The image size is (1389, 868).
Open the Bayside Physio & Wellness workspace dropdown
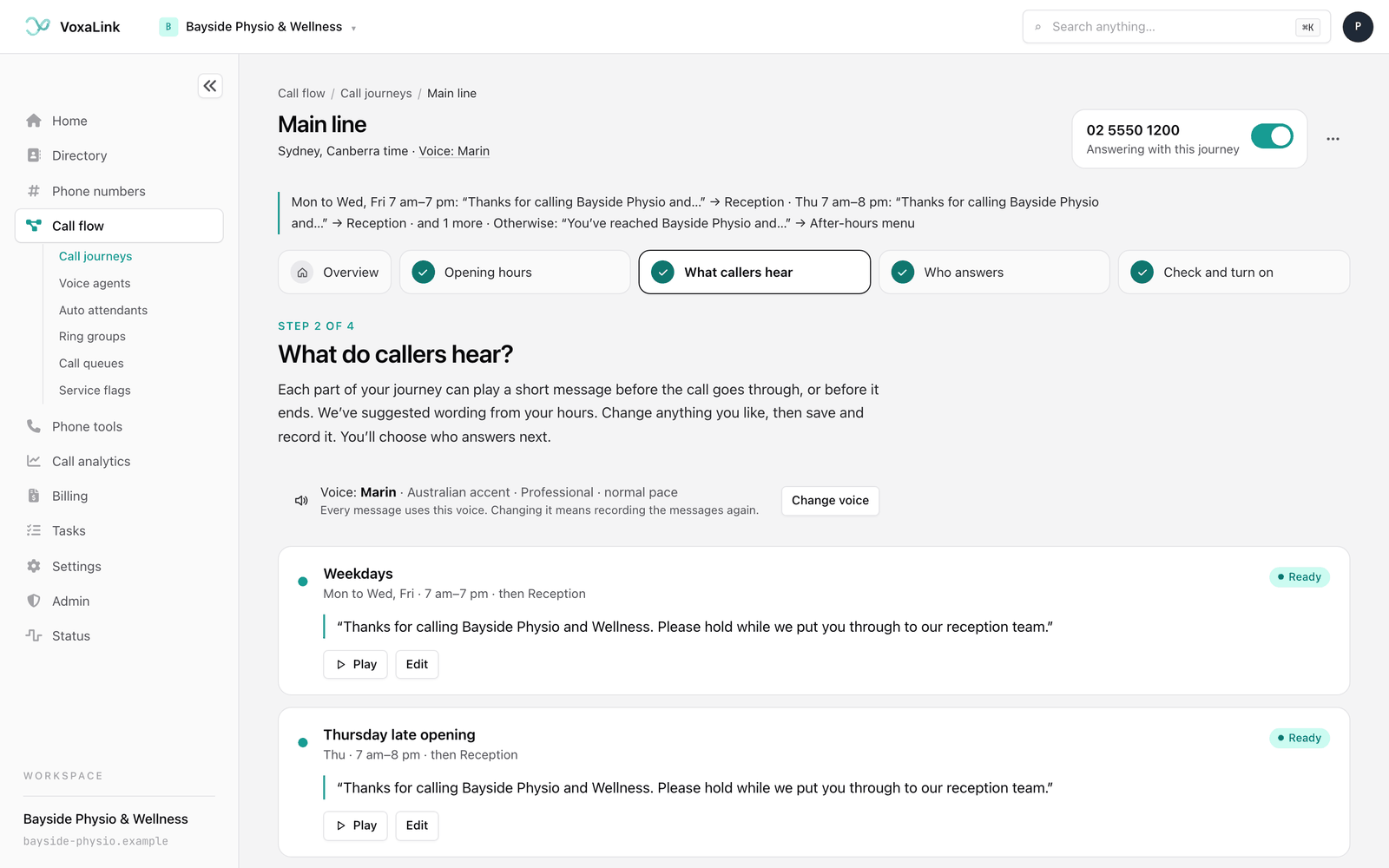258,27
